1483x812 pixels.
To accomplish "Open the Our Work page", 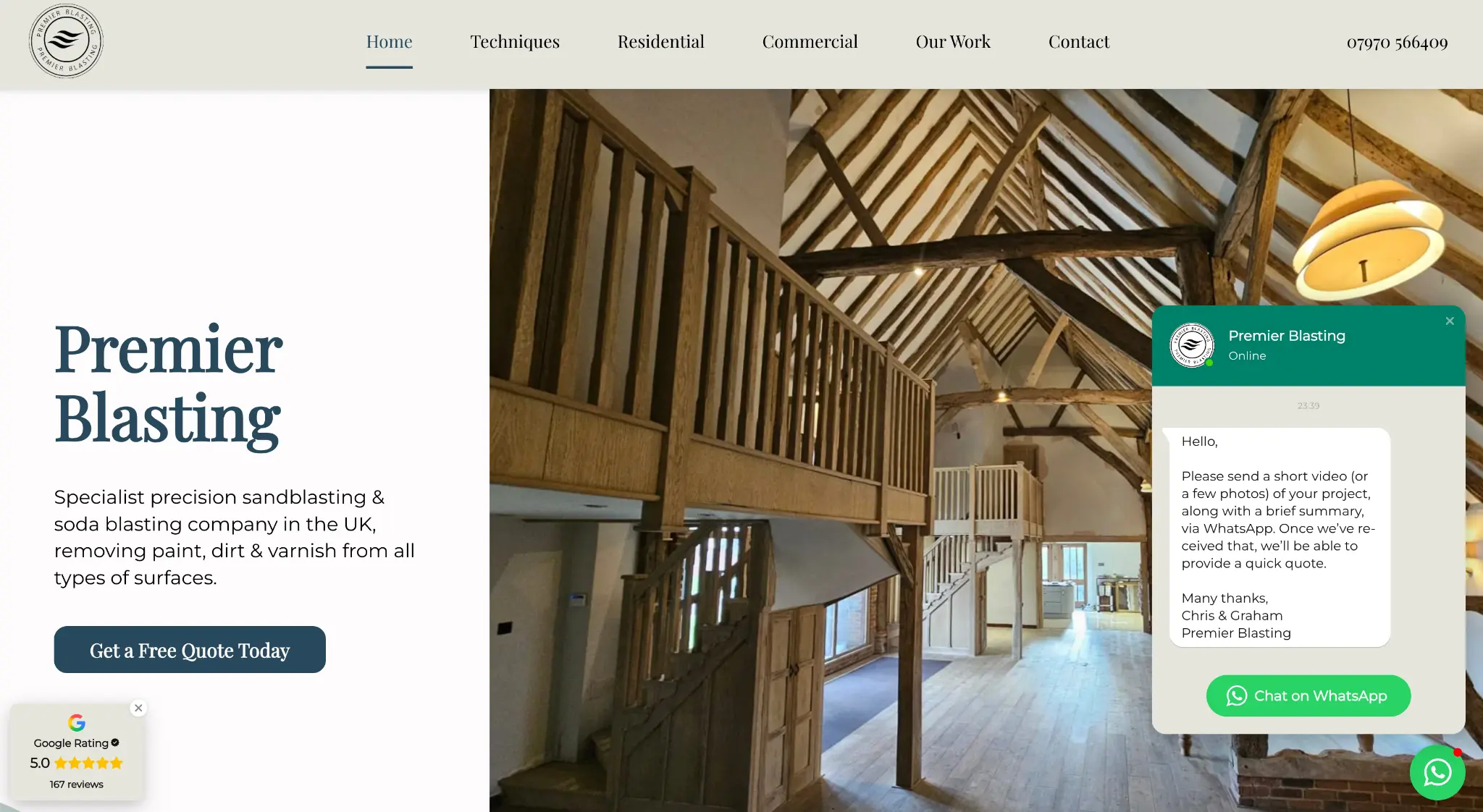I will 953,42.
